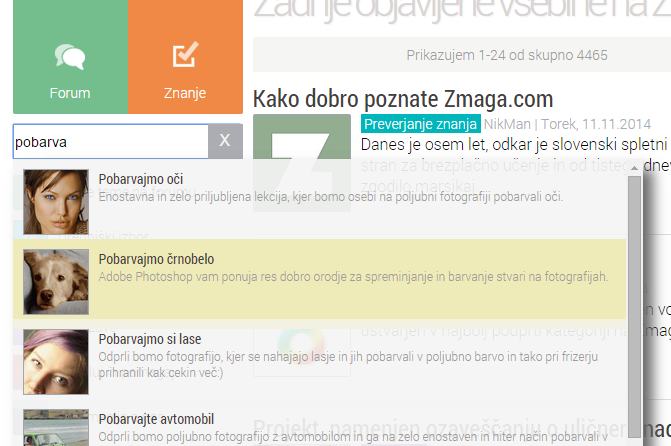Click the Znanje checkmark pencil icon
The height and width of the screenshot is (446, 671).
click(x=184, y=56)
